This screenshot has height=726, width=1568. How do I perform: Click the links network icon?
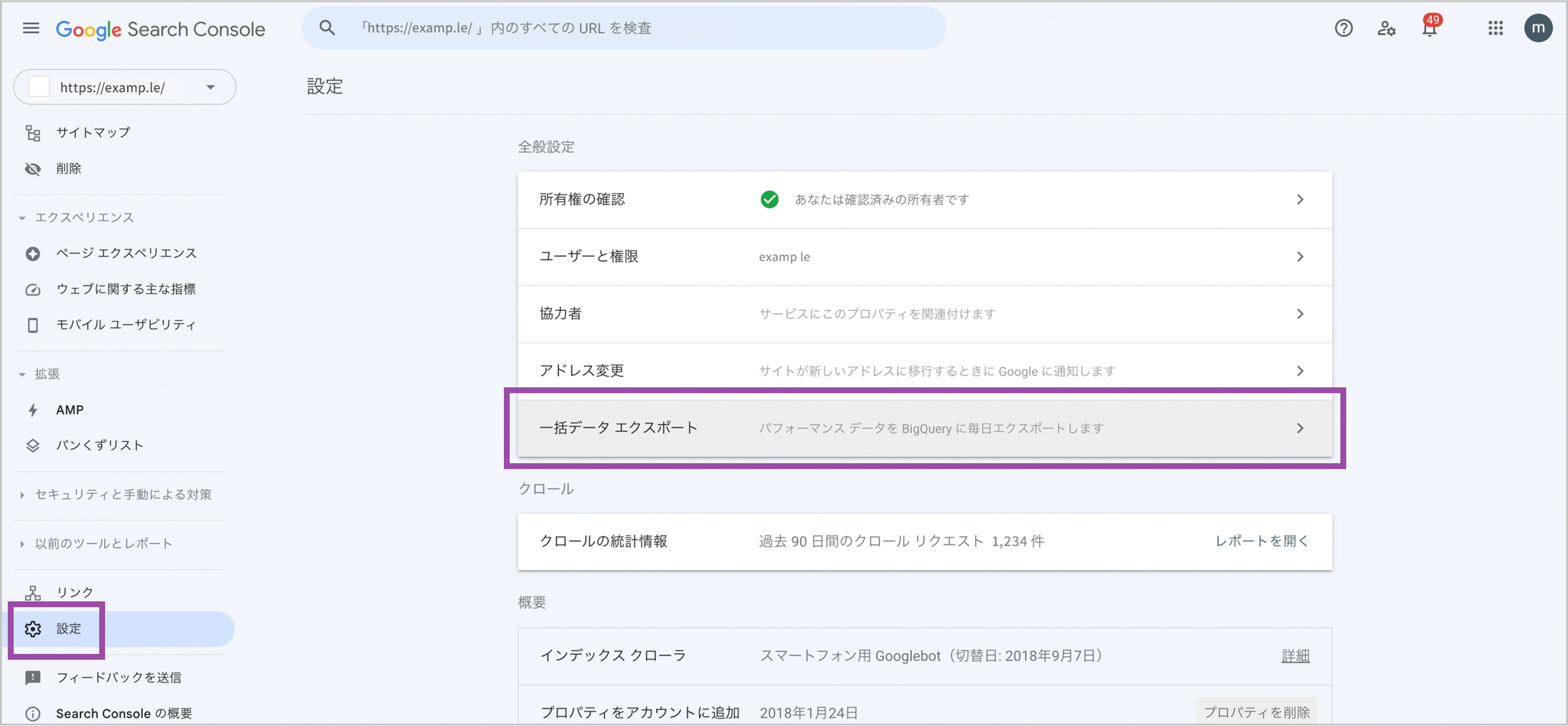[x=33, y=593]
